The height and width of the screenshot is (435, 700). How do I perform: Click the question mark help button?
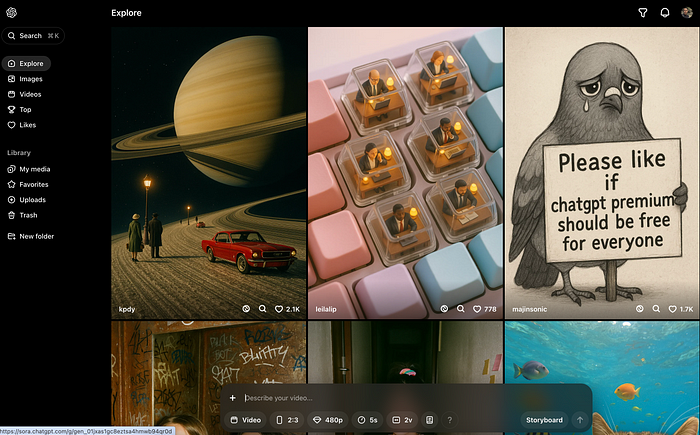(x=450, y=420)
